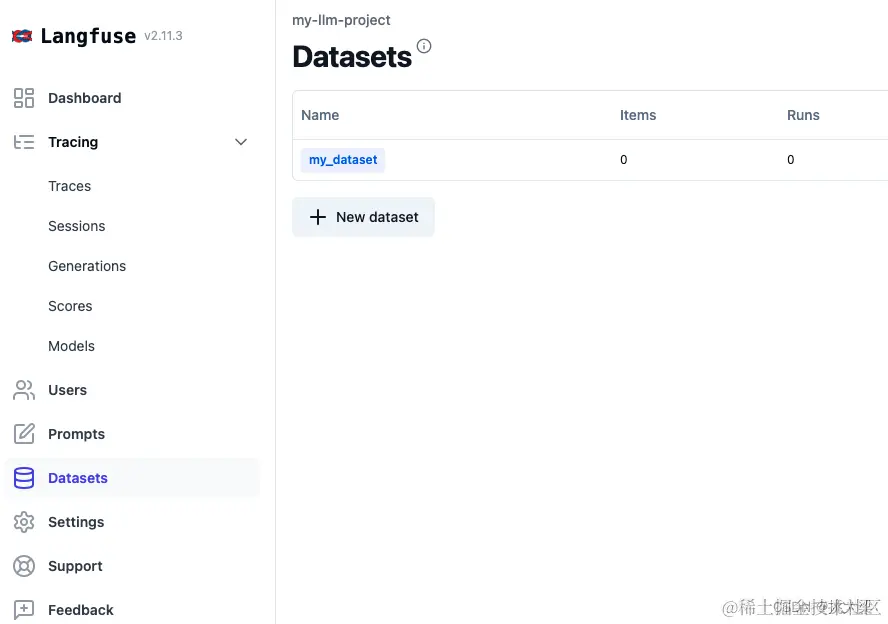This screenshot has height=624, width=888.
Task: Click the Langfuse logo icon
Action: pos(22,36)
